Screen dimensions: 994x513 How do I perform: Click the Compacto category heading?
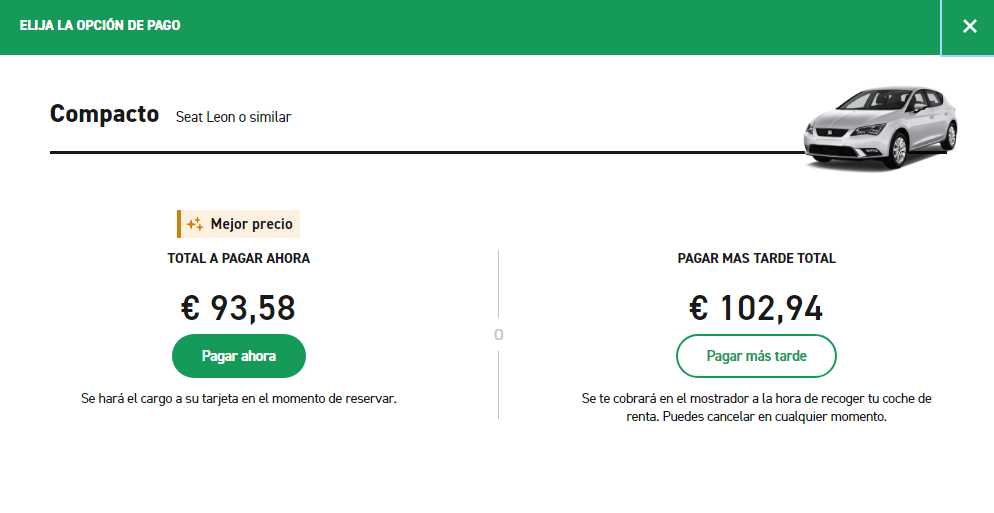click(104, 114)
